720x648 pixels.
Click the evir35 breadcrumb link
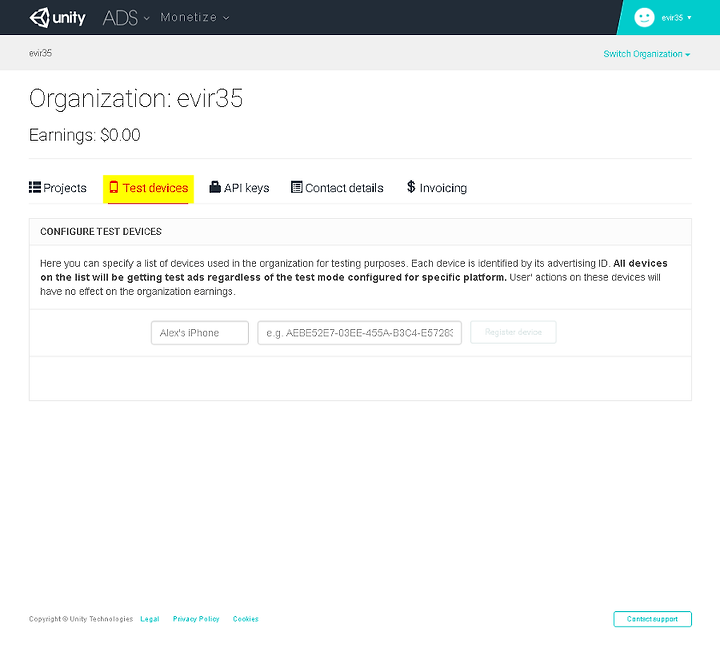(x=40, y=53)
